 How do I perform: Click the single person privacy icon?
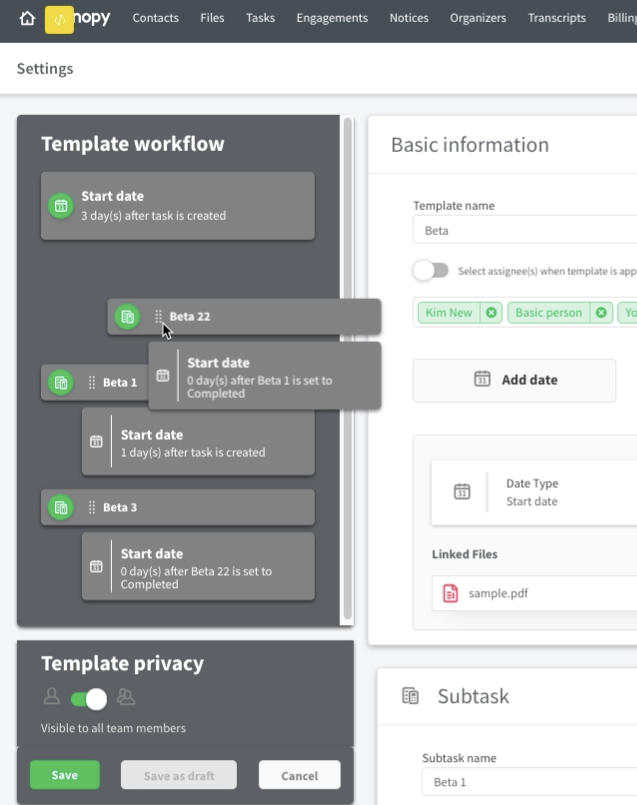[51, 697]
